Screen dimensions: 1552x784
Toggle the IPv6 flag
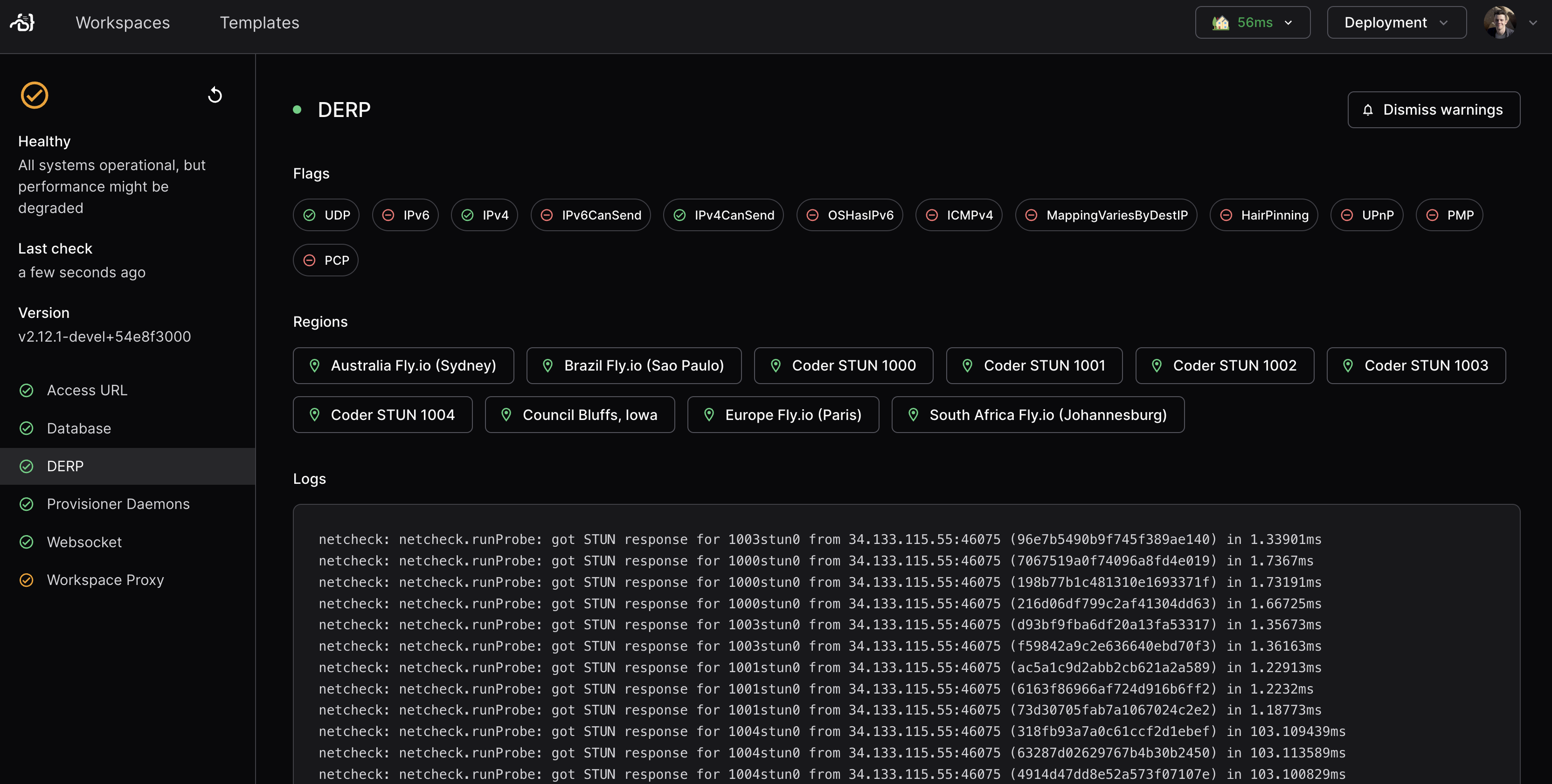[x=405, y=215]
